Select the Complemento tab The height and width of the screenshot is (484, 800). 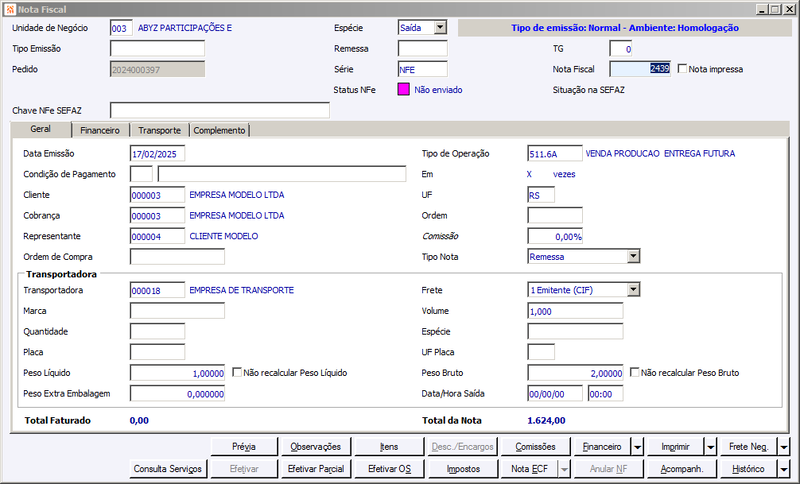point(219,131)
